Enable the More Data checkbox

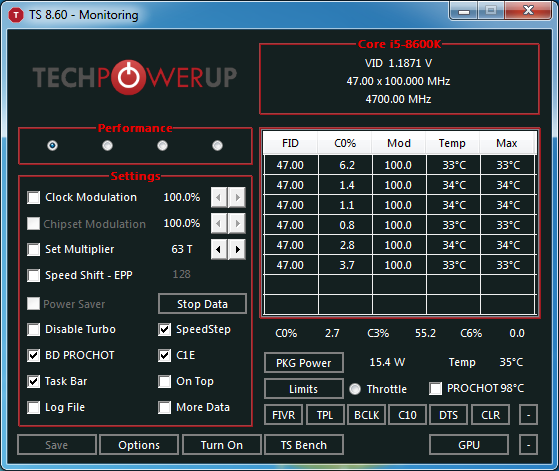[x=164, y=407]
